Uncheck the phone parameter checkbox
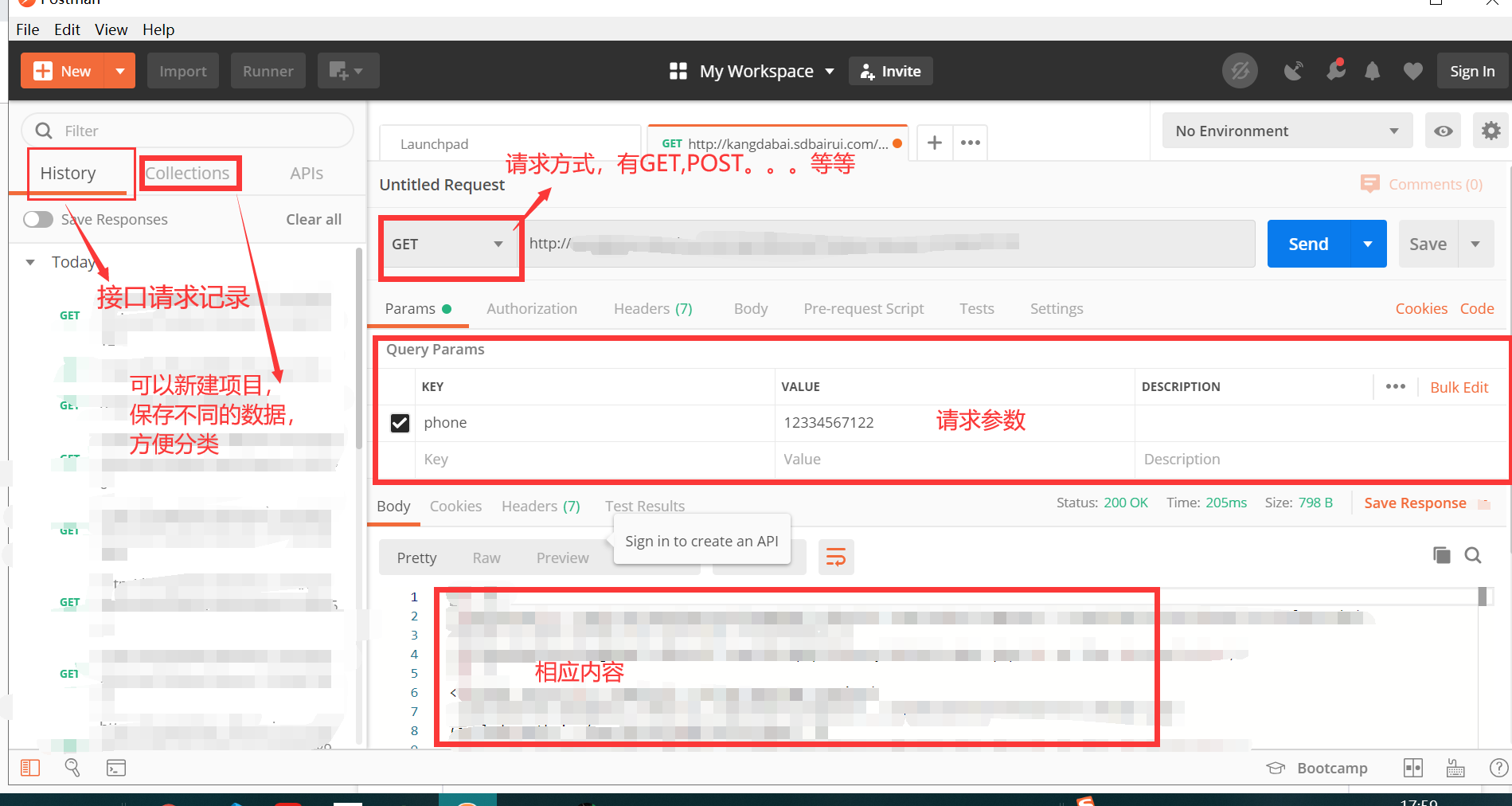1512x806 pixels. coord(400,423)
